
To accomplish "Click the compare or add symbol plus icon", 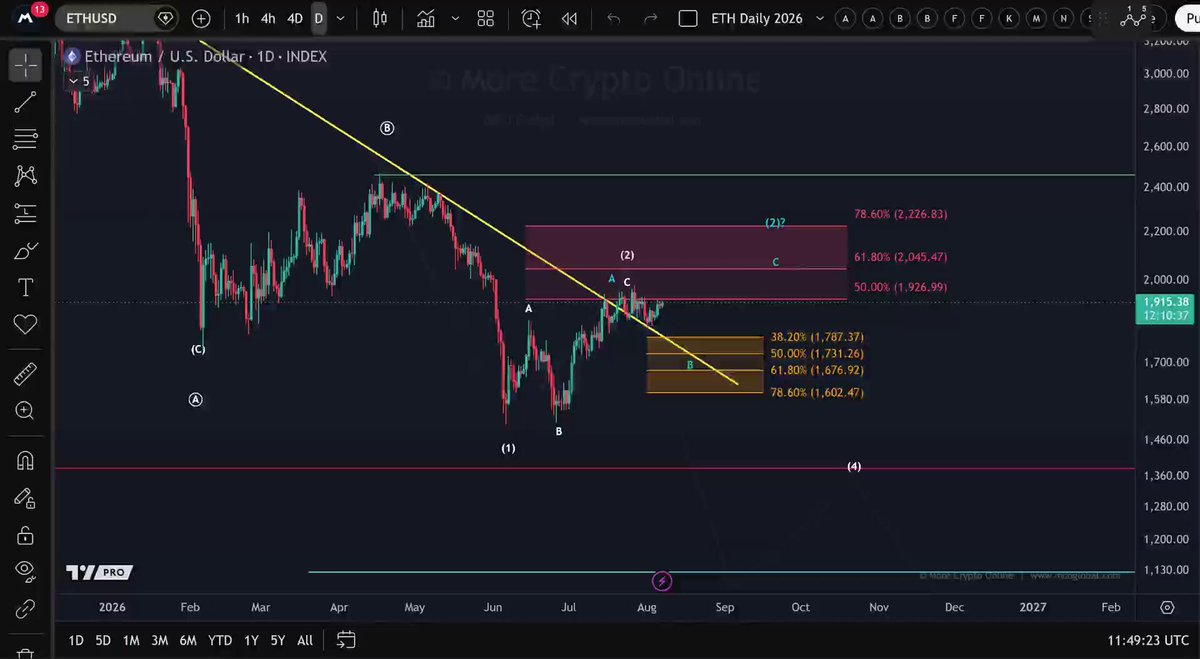I will pos(201,18).
